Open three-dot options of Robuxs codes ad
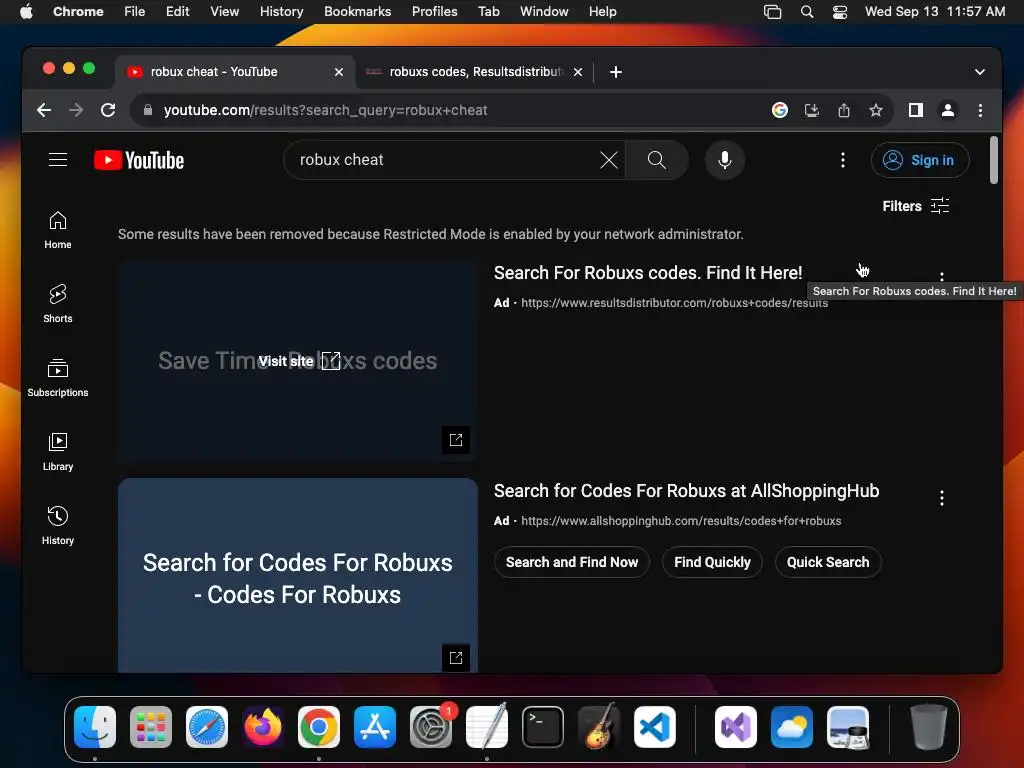1024x768 pixels. [942, 276]
